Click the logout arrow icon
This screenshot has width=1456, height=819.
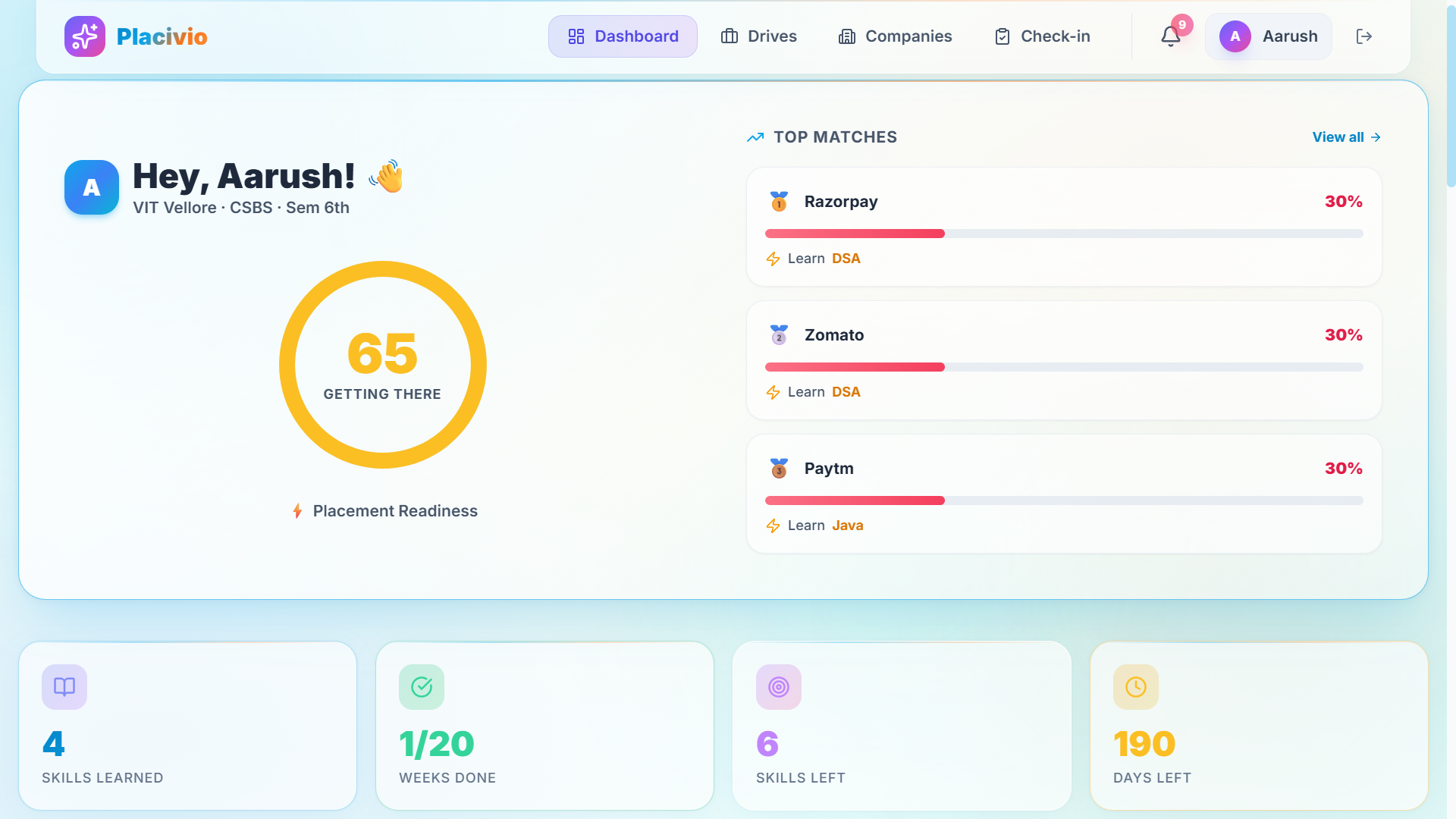pos(1364,36)
